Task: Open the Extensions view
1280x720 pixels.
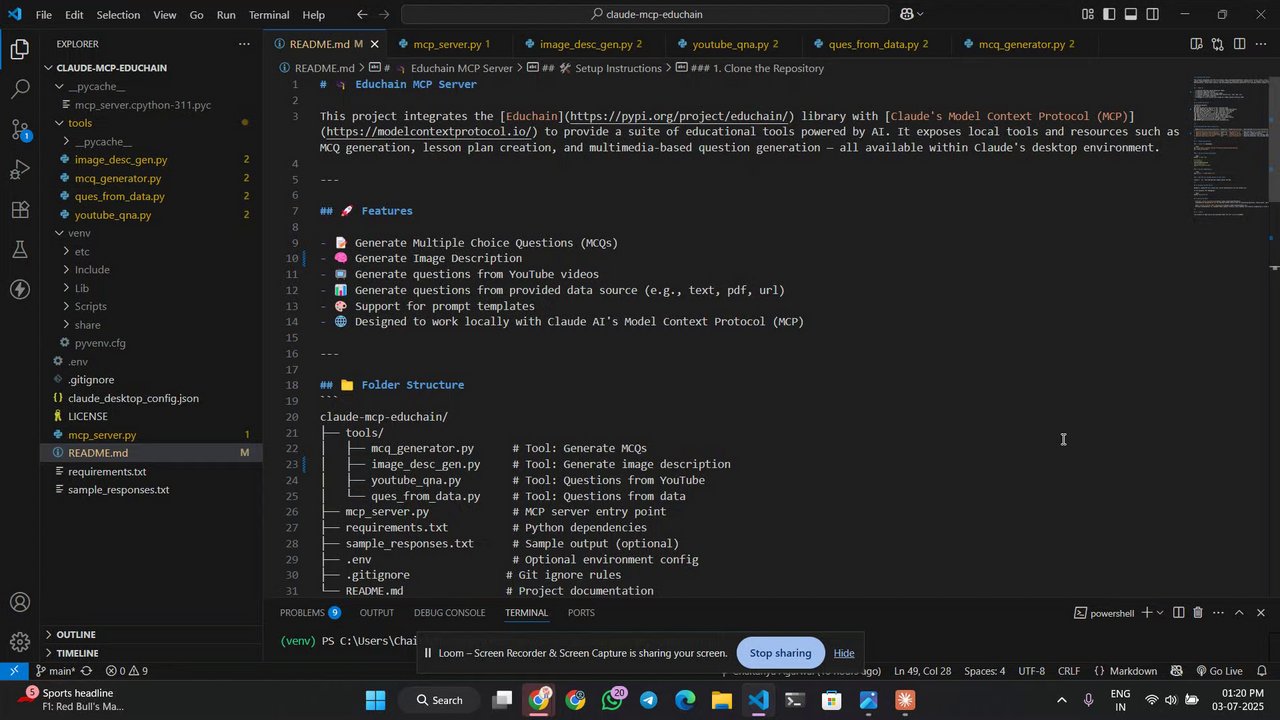Action: coord(20,210)
